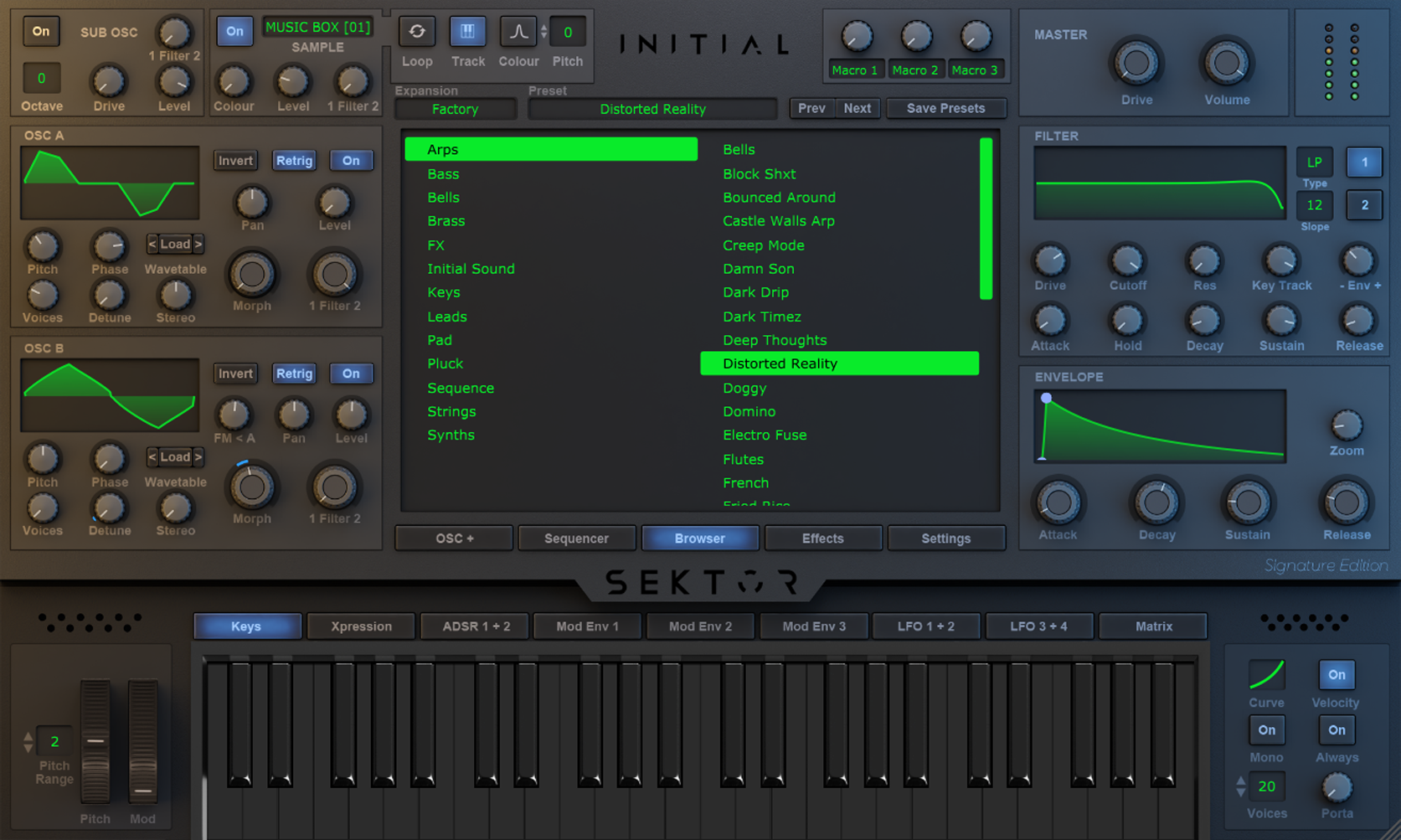Screen dimensions: 1401x840
Task: Open the filter Type LP dropdown
Action: [x=1314, y=162]
